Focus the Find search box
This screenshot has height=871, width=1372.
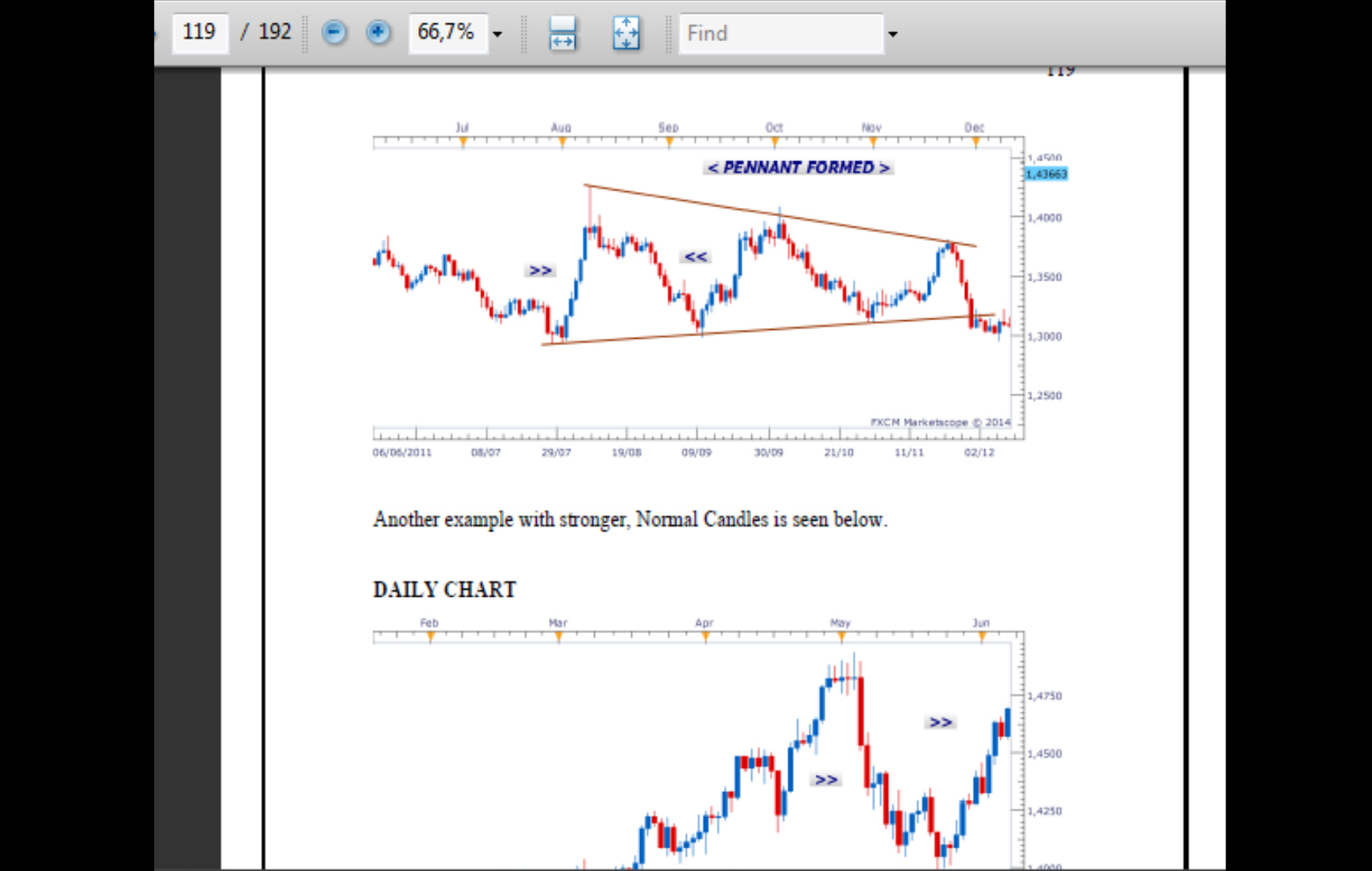pos(780,33)
